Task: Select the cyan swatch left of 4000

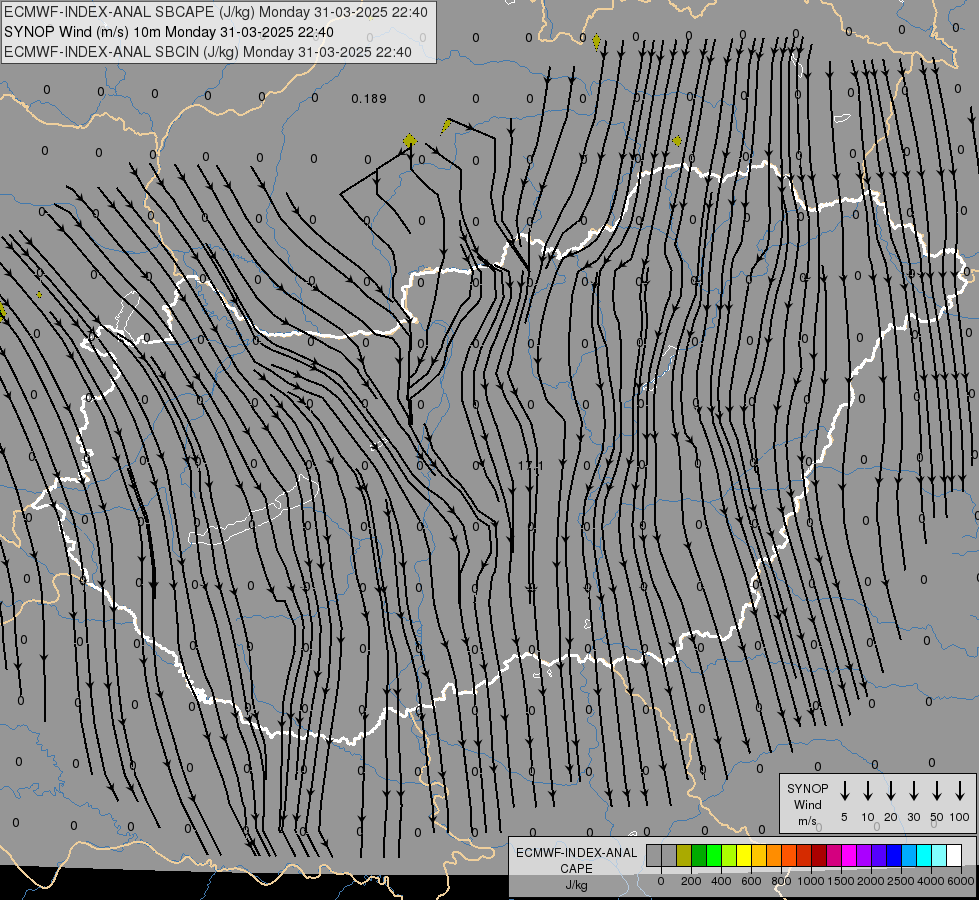Action: point(924,855)
